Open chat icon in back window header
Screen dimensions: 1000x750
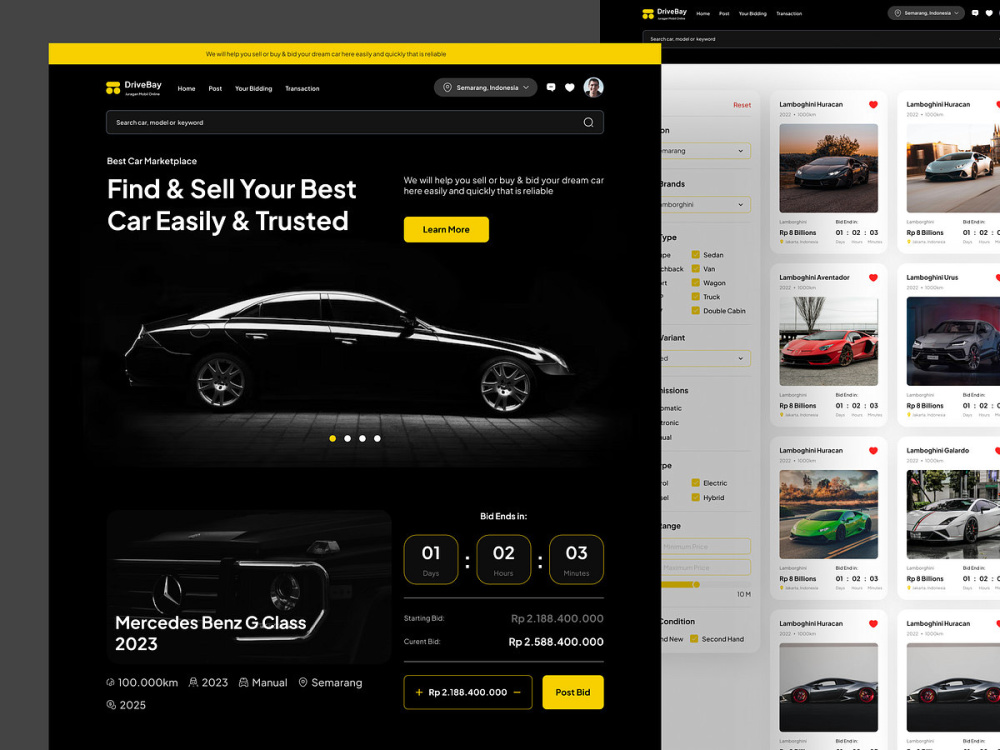point(974,13)
